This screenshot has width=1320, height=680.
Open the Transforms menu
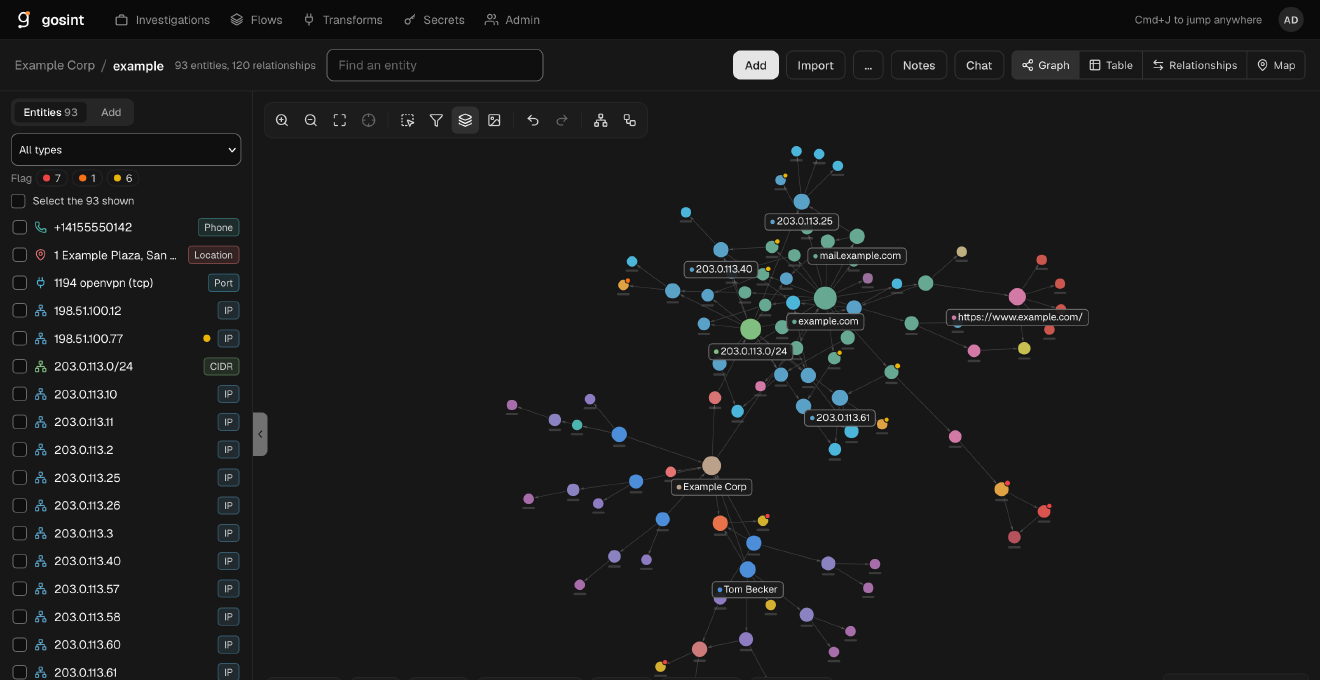(x=342, y=19)
